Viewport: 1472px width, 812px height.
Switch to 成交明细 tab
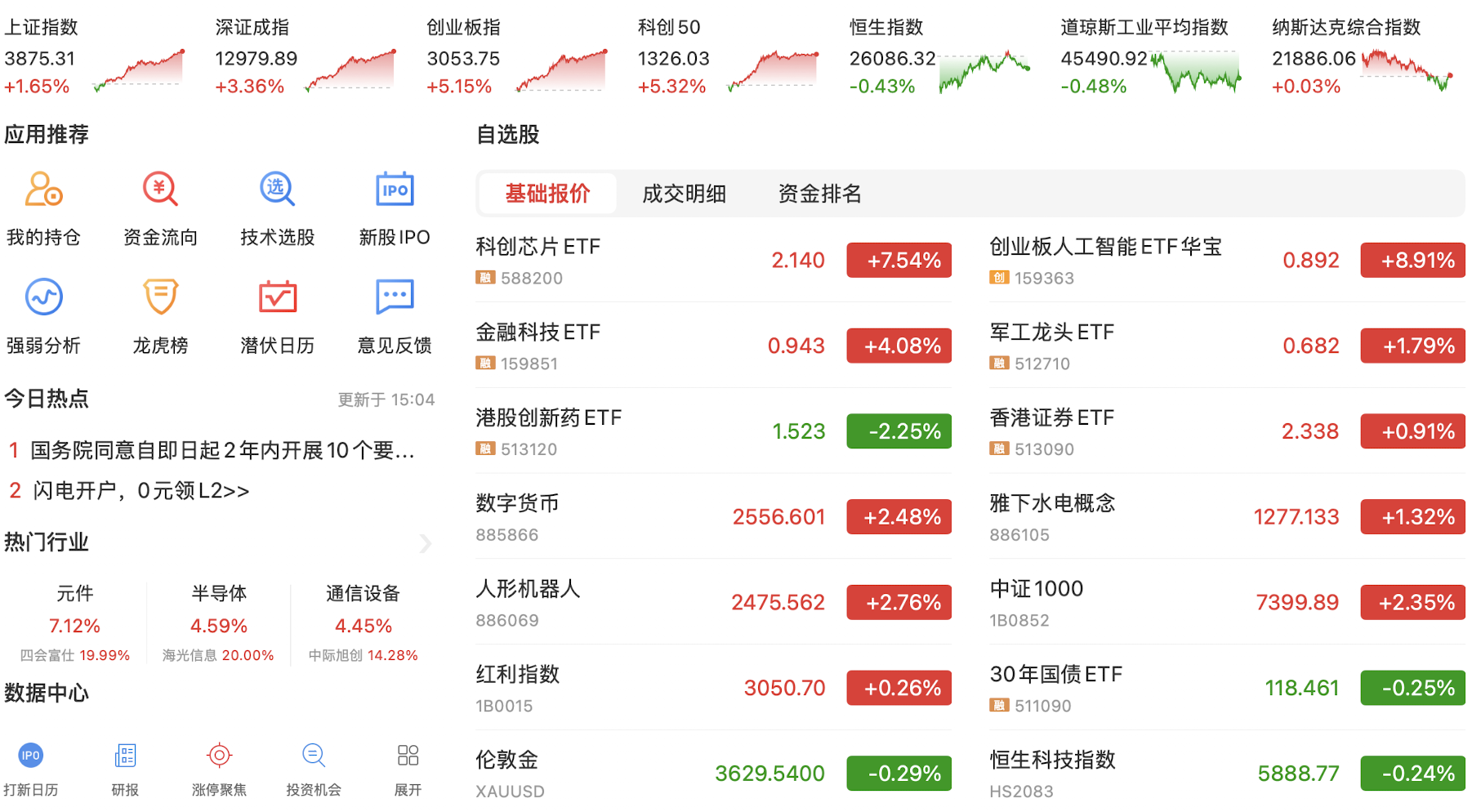point(684,194)
